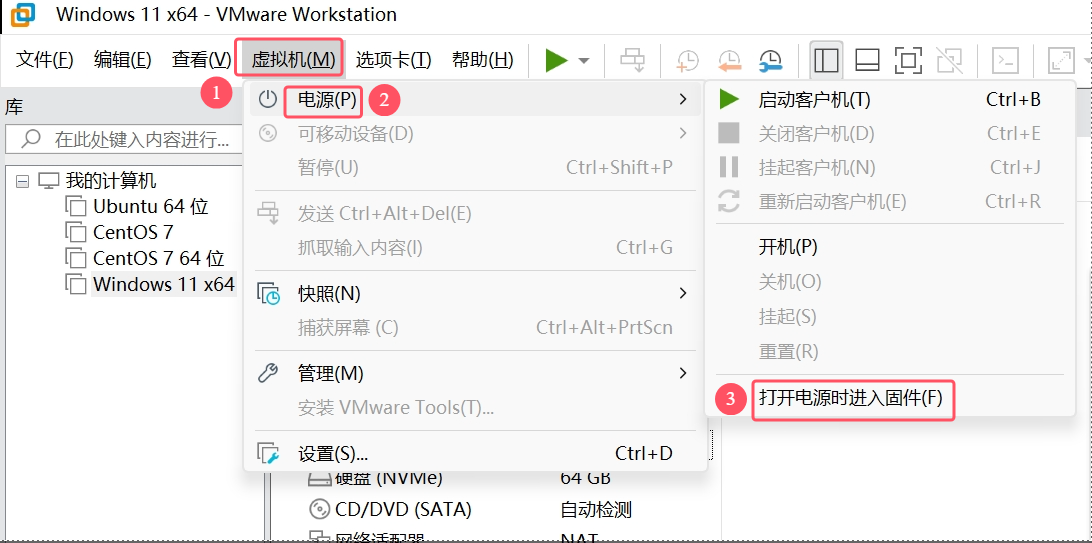Image resolution: width=1092 pixels, height=543 pixels.
Task: Click the green power-on play icon in toolbar
Action: pyautogui.click(x=556, y=60)
